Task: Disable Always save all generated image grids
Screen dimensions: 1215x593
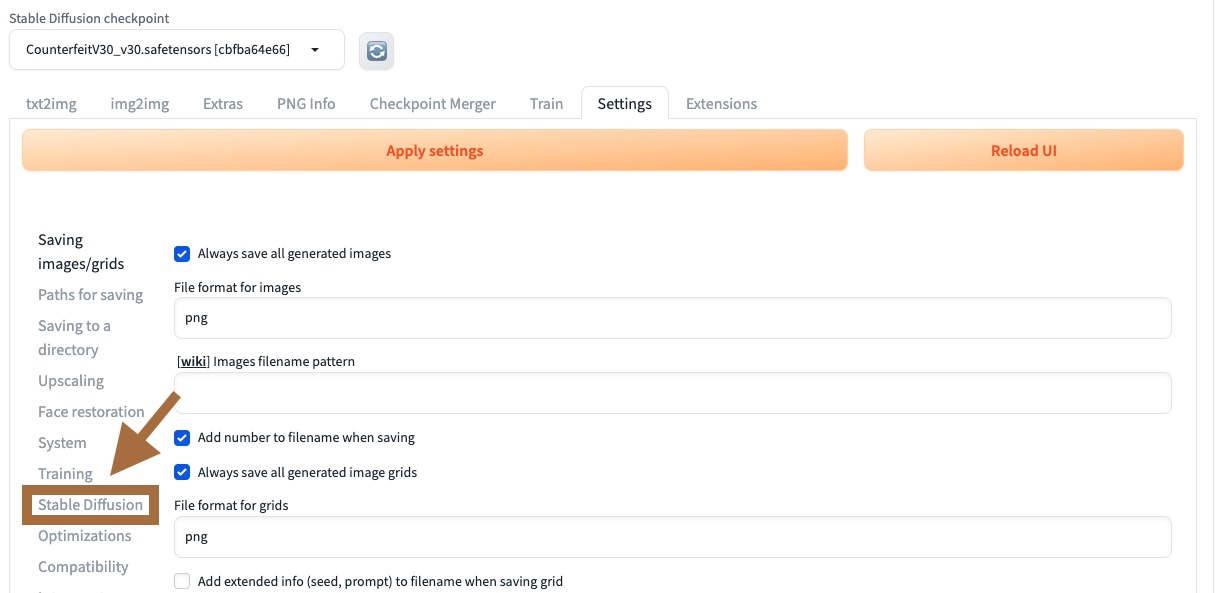Action: 182,472
